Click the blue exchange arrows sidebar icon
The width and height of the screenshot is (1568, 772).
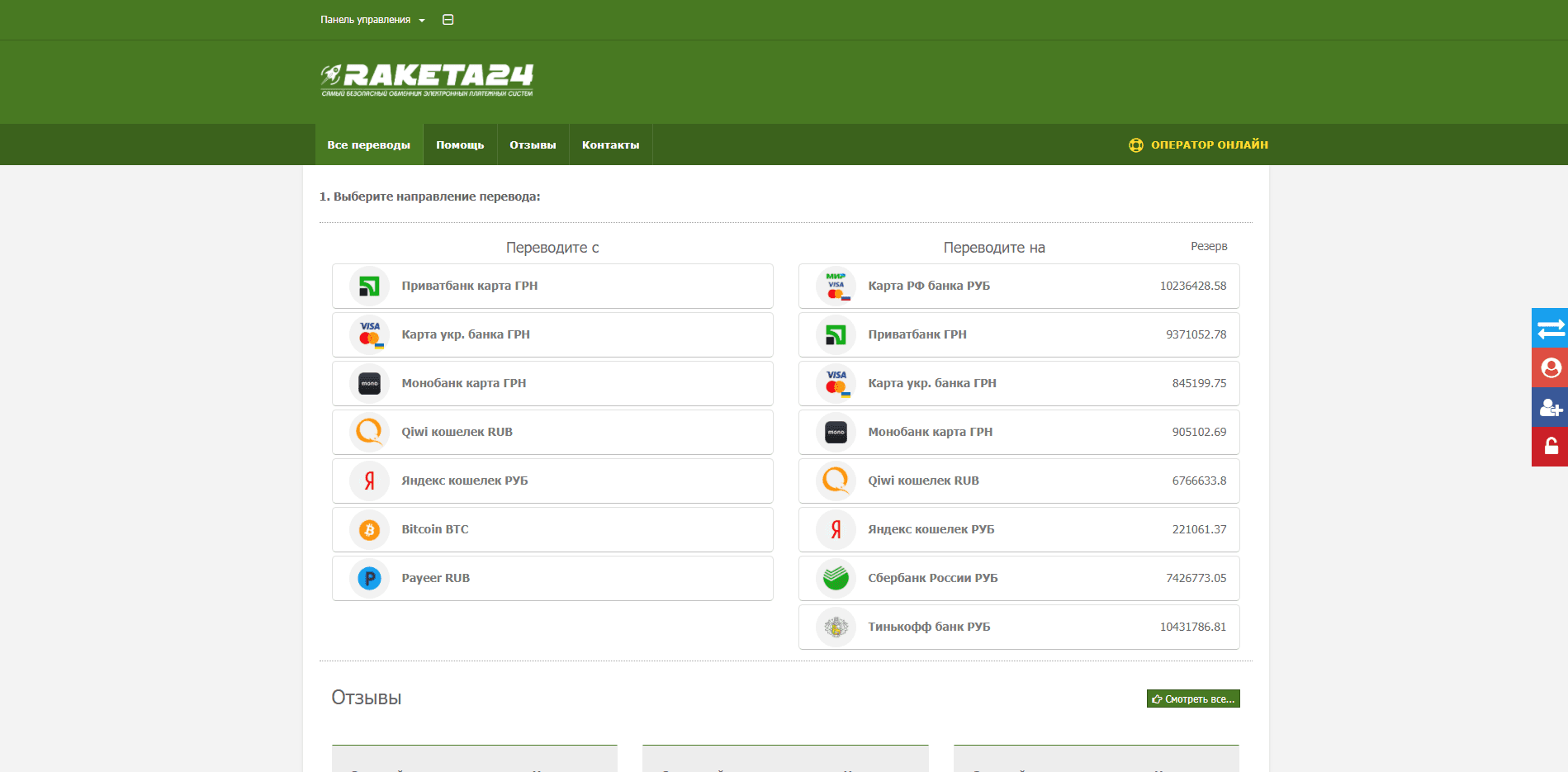pyautogui.click(x=1550, y=329)
